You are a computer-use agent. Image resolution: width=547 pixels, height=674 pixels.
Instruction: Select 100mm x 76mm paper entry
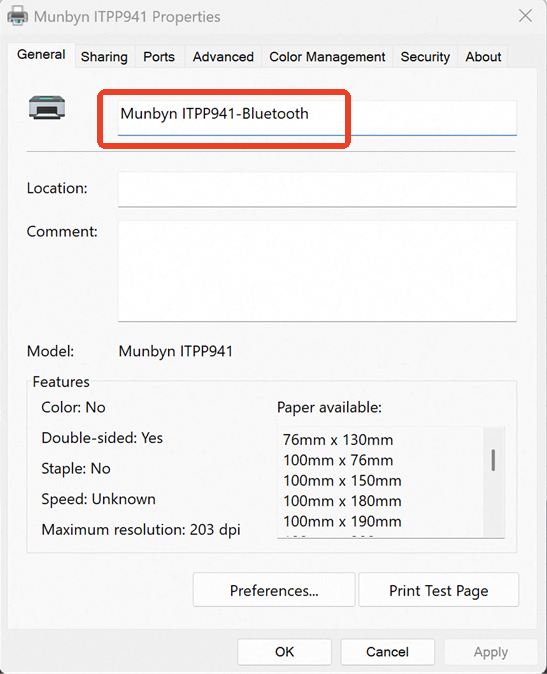point(338,460)
